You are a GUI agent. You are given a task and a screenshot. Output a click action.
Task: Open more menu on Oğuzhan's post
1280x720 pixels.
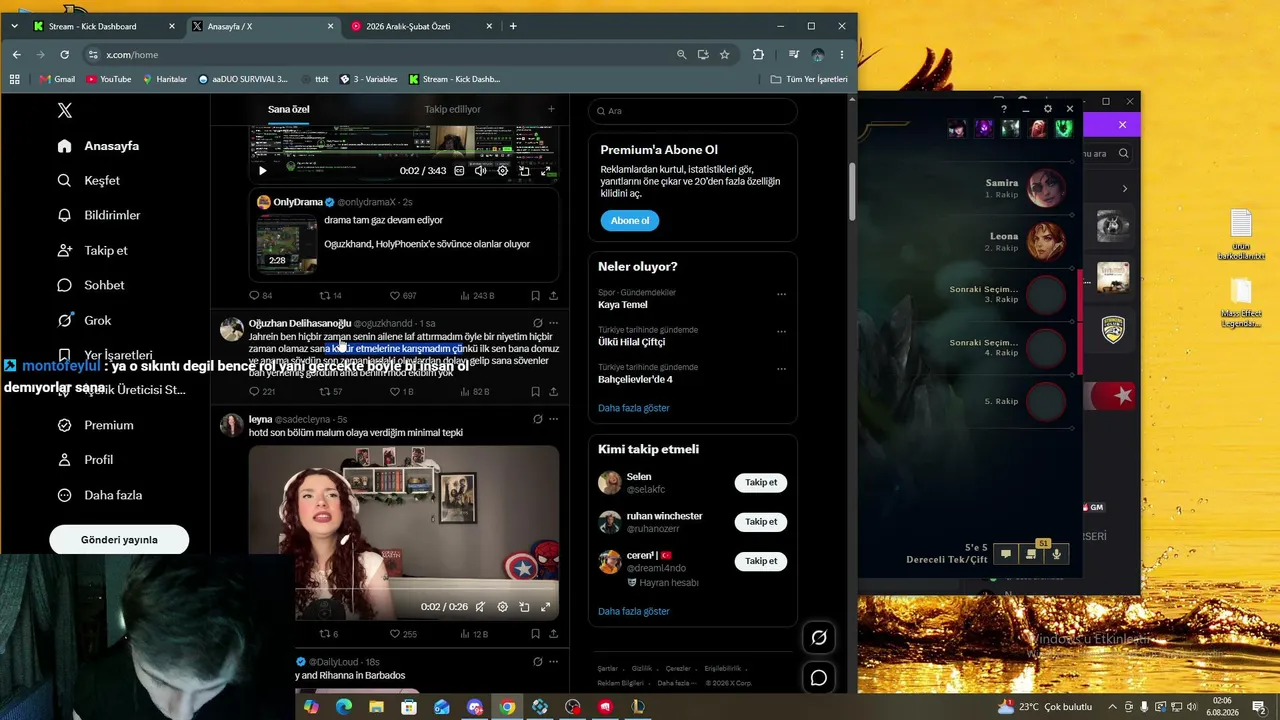[x=554, y=323]
